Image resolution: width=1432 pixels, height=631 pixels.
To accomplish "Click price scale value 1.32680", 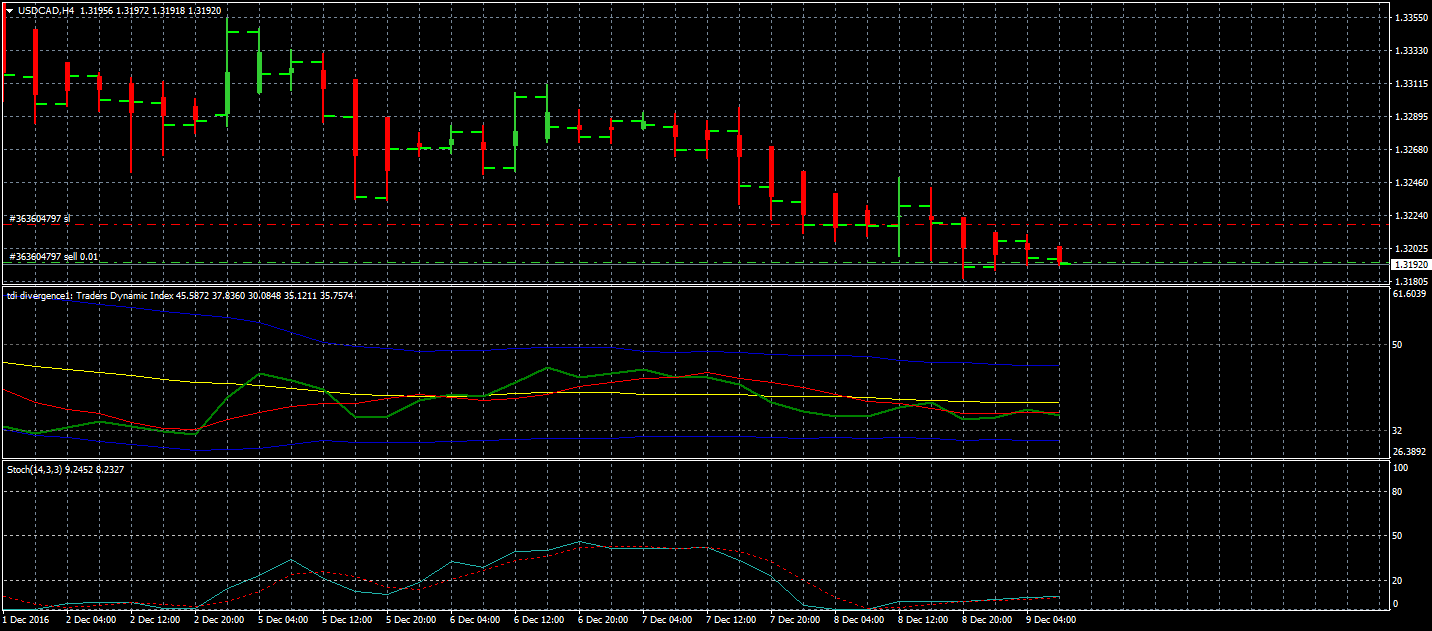I will click(1412, 150).
